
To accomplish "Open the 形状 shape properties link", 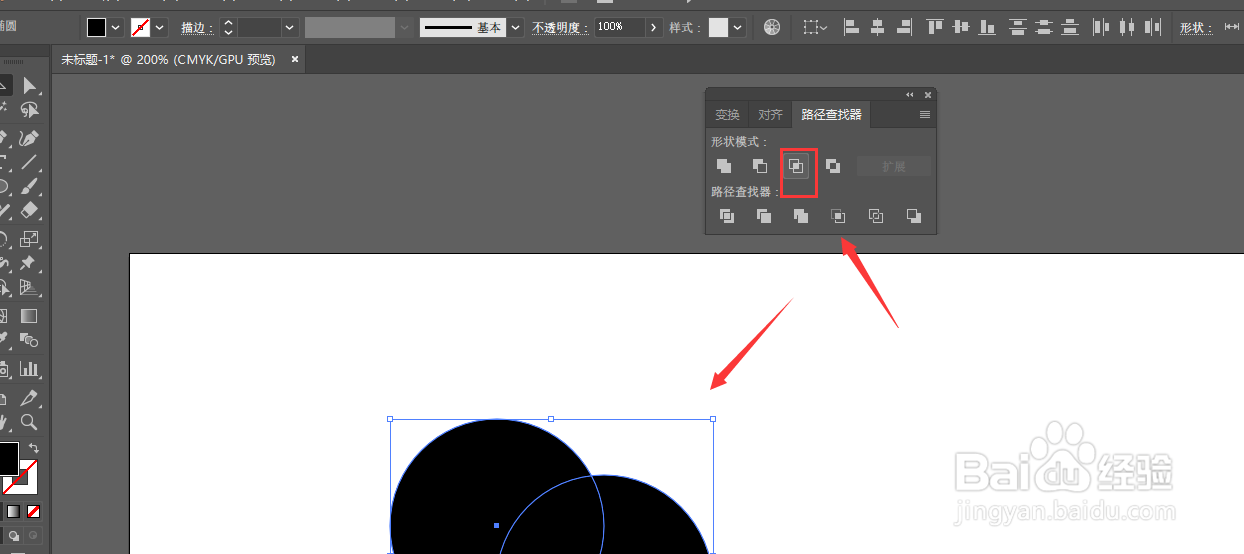I will 1196,28.
